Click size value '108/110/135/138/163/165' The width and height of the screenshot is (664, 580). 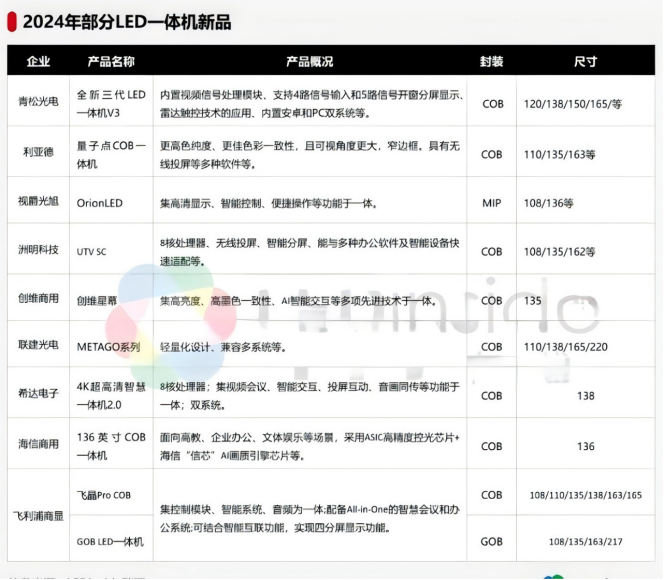point(586,495)
